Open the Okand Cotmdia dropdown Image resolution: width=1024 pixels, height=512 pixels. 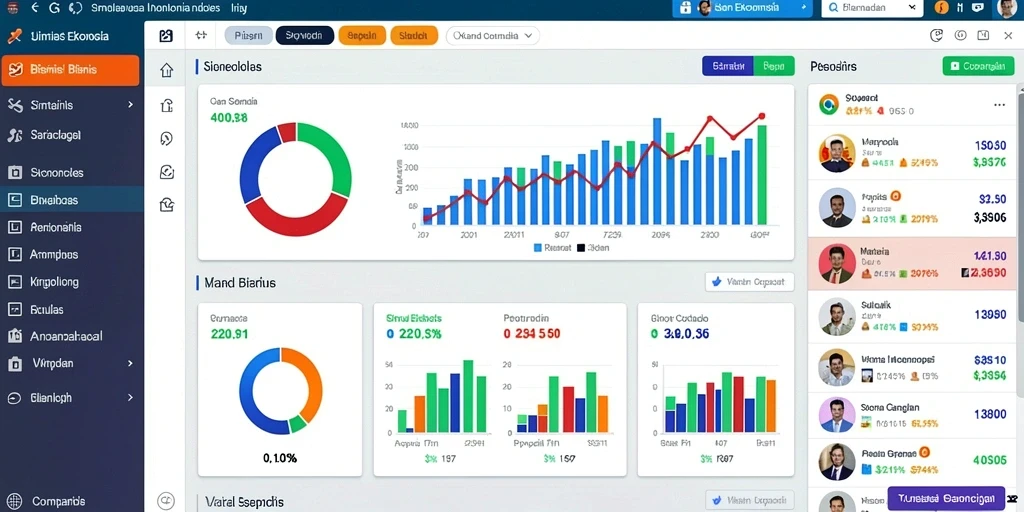click(x=492, y=36)
